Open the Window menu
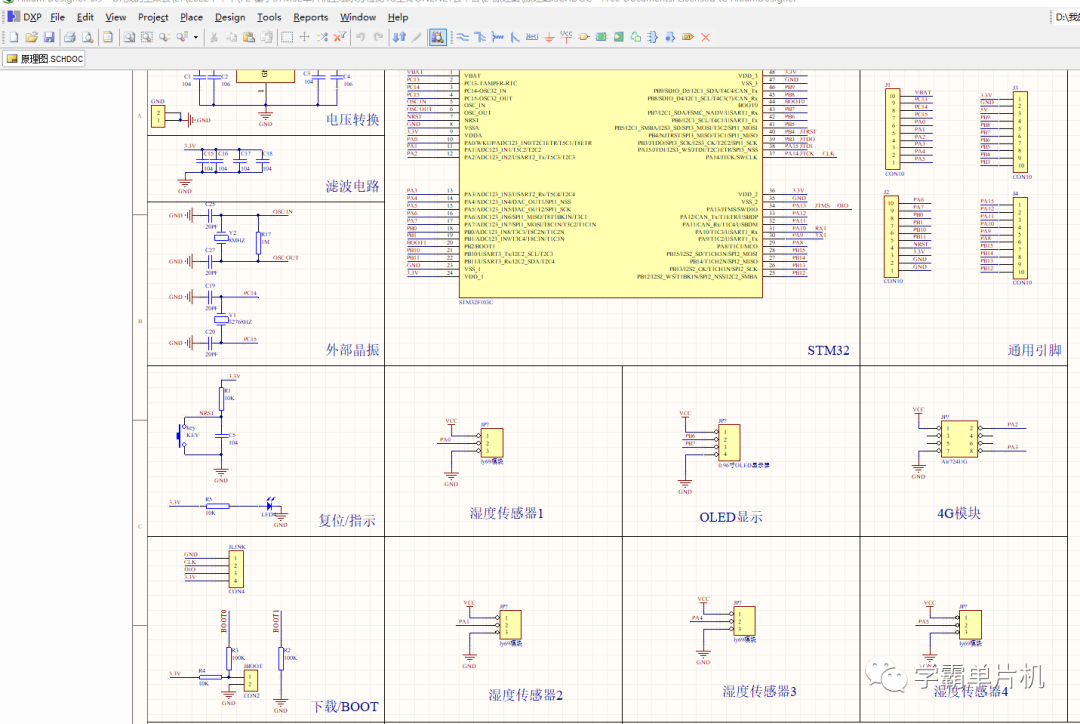The width and height of the screenshot is (1080, 724). (358, 17)
